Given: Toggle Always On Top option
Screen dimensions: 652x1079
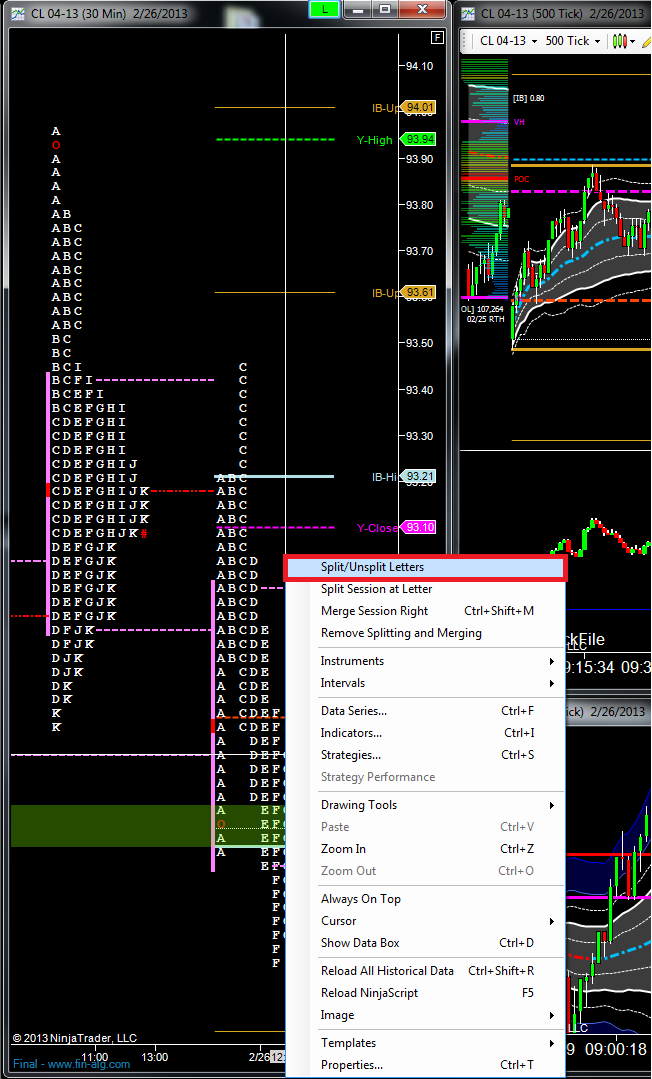Looking at the screenshot, I should click(x=425, y=899).
